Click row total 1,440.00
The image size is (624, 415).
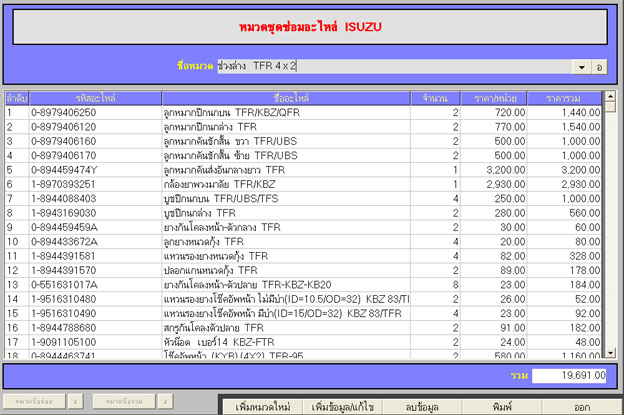coord(581,113)
